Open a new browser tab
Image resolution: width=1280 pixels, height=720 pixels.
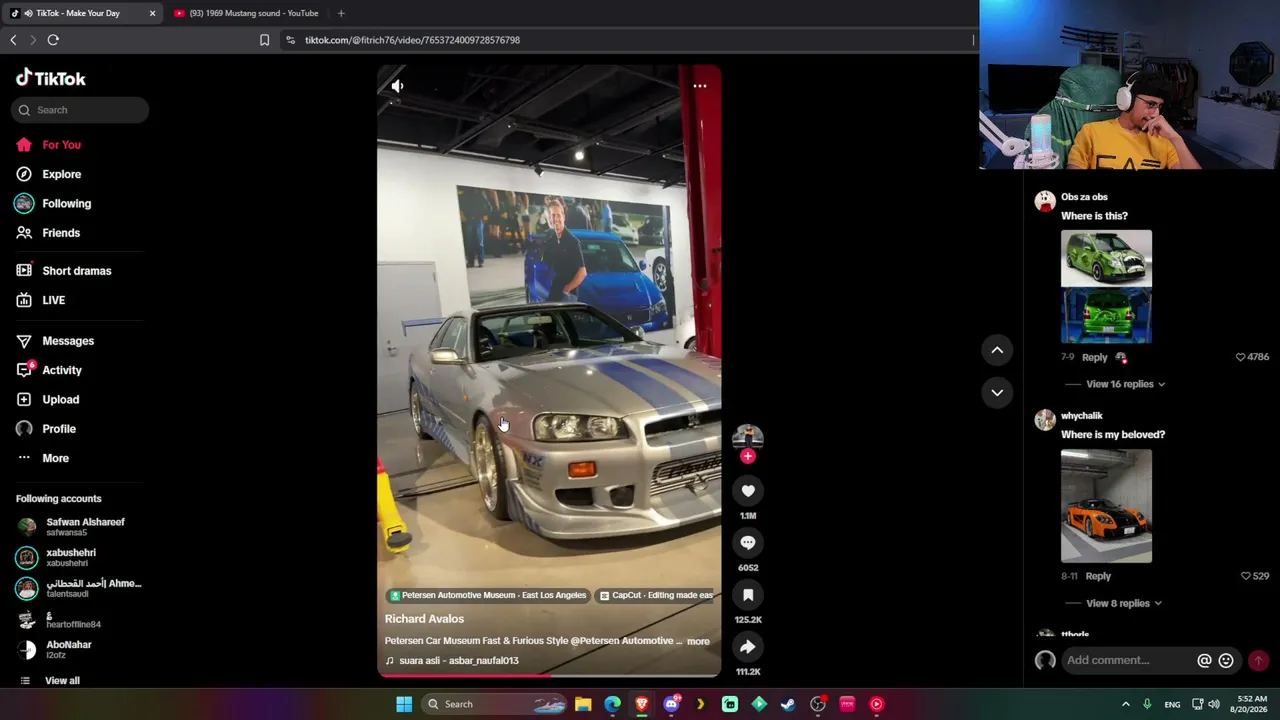tap(341, 13)
